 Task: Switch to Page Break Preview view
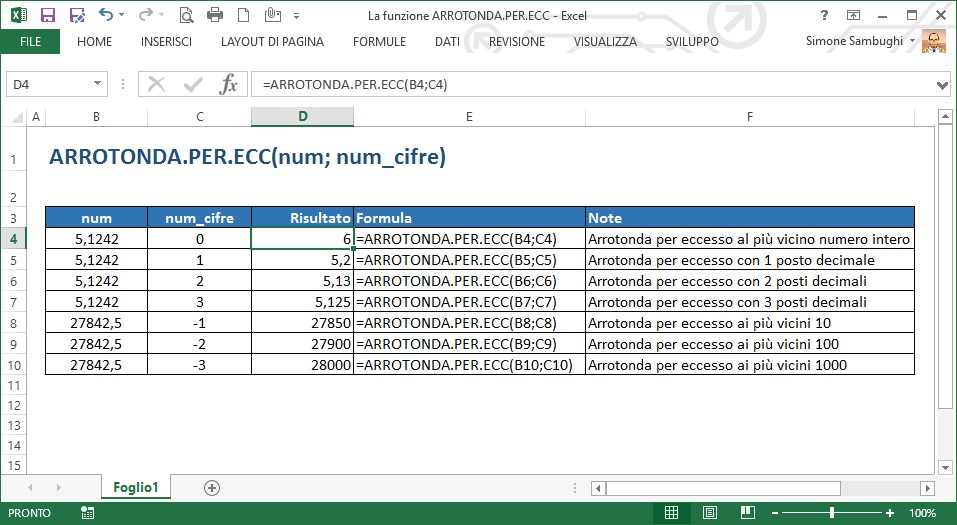click(746, 513)
